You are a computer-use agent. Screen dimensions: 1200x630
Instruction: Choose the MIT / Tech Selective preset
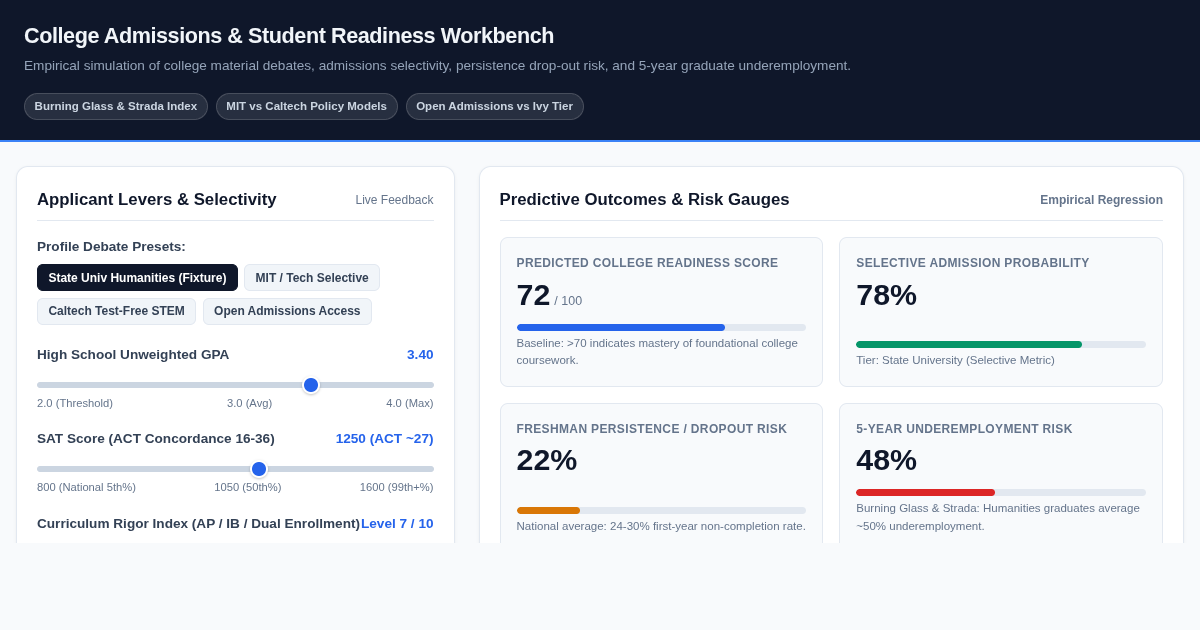point(312,278)
